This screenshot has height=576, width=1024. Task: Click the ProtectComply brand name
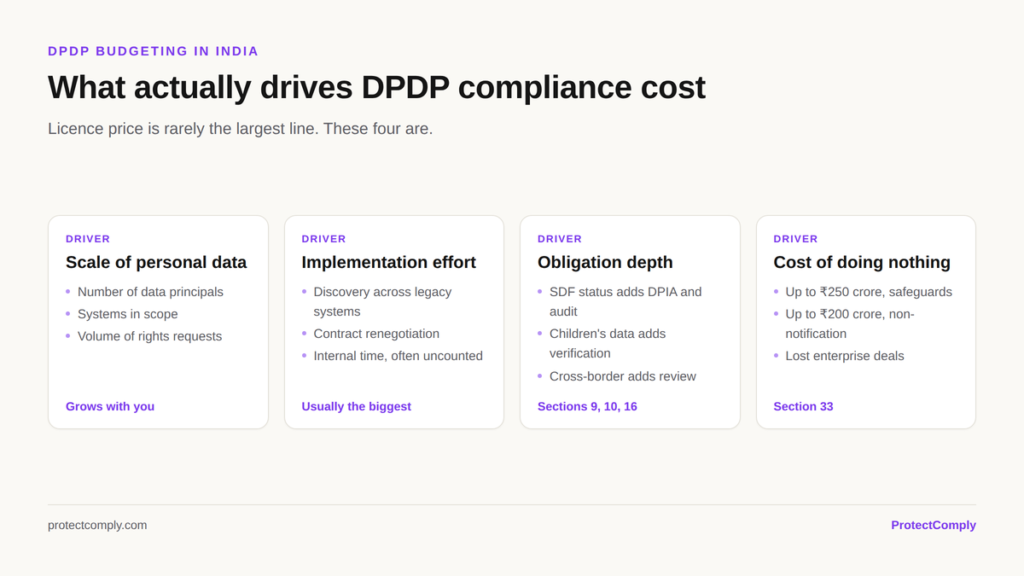(933, 525)
